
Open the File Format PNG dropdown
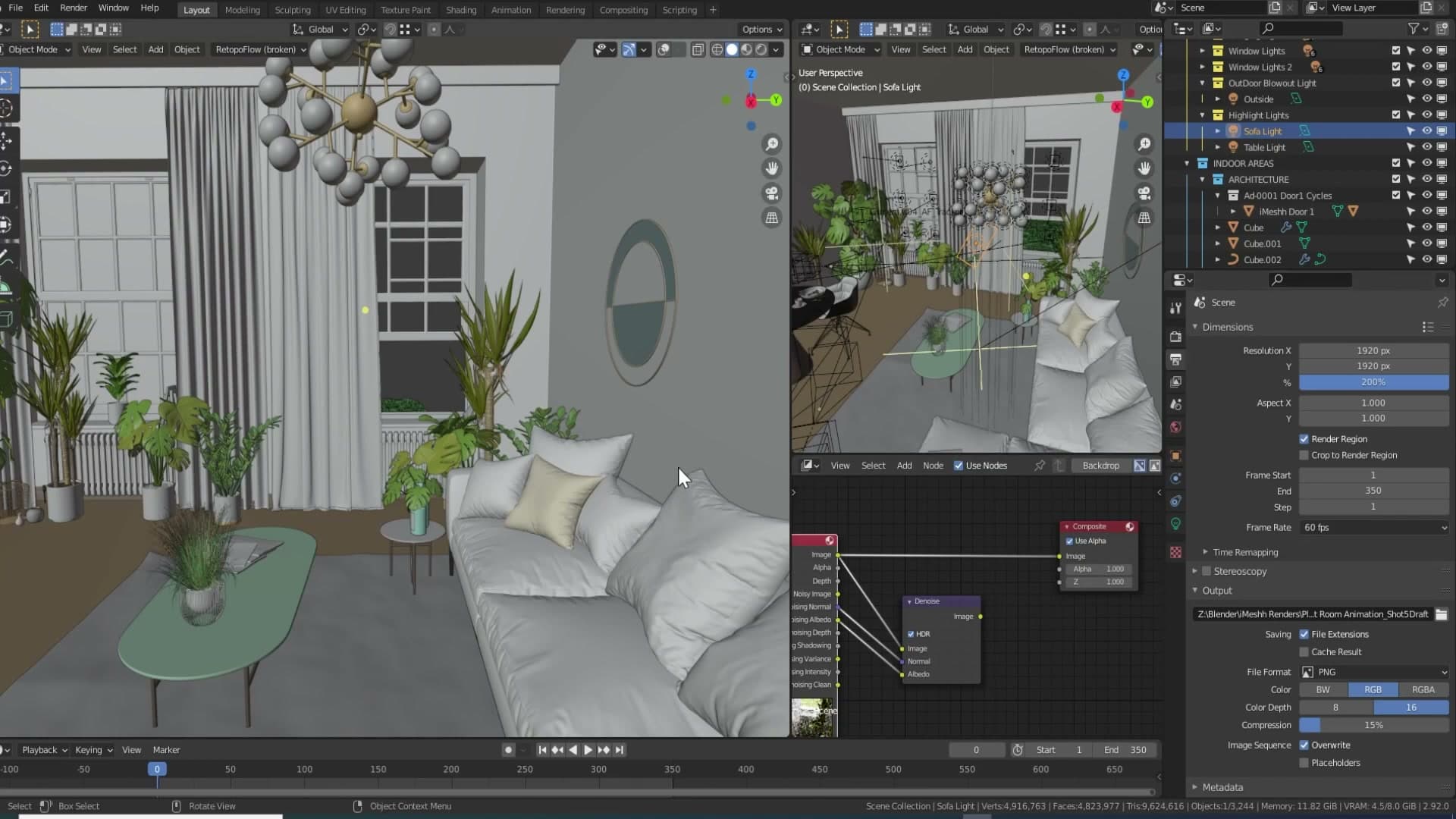click(x=1374, y=672)
